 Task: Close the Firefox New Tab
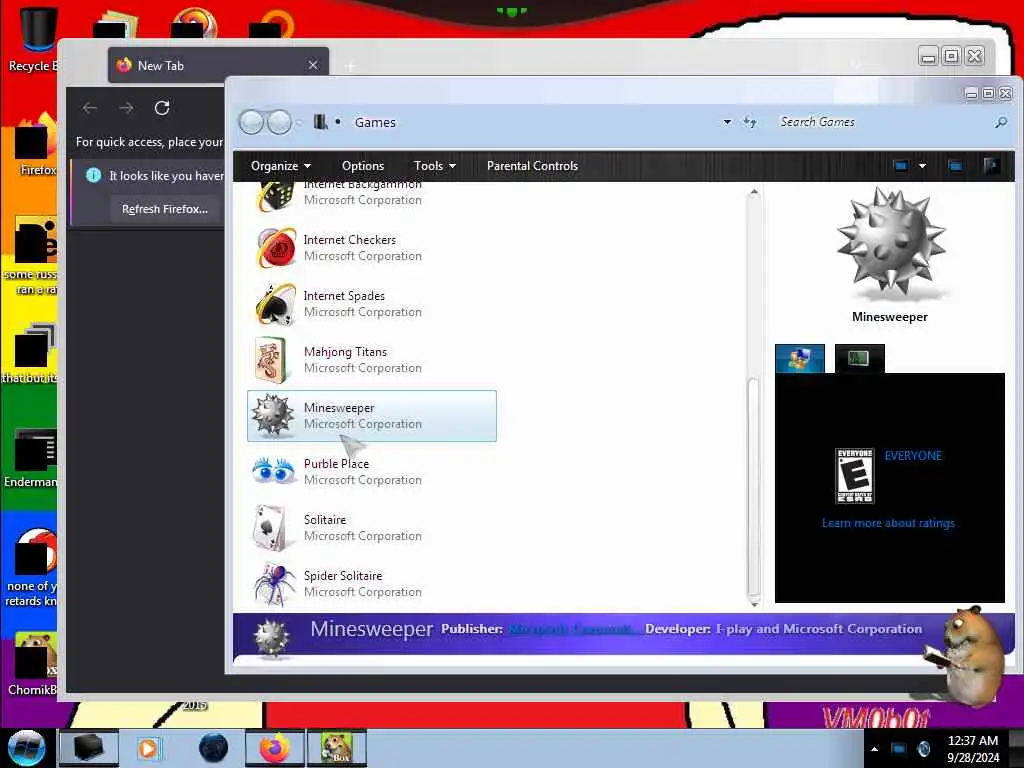[x=313, y=65]
